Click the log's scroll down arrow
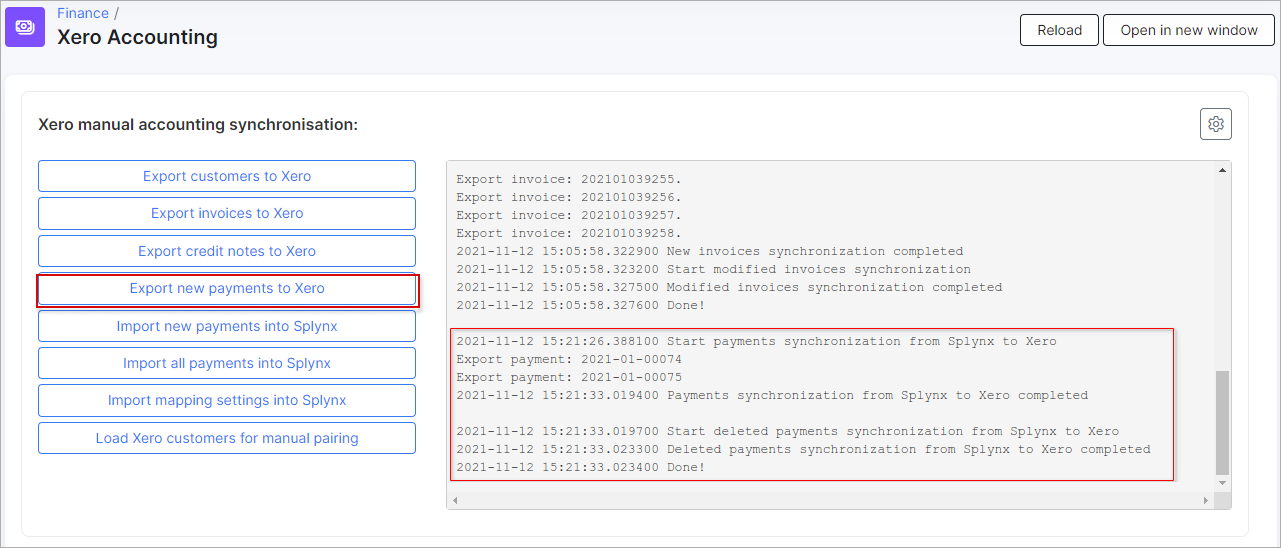Viewport: 1281px width, 548px height. point(1221,483)
